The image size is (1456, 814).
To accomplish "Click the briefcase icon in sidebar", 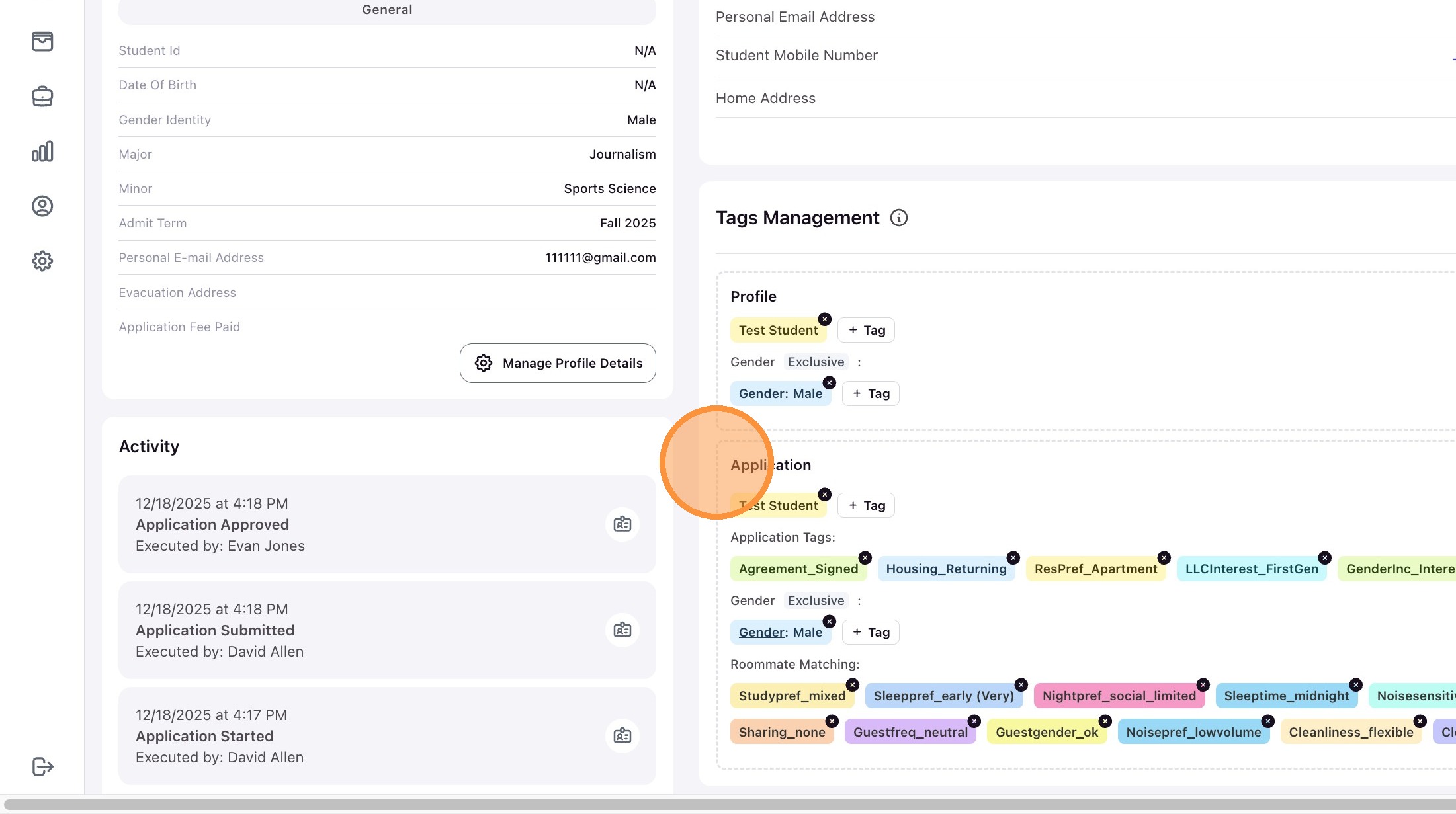I will [x=42, y=97].
